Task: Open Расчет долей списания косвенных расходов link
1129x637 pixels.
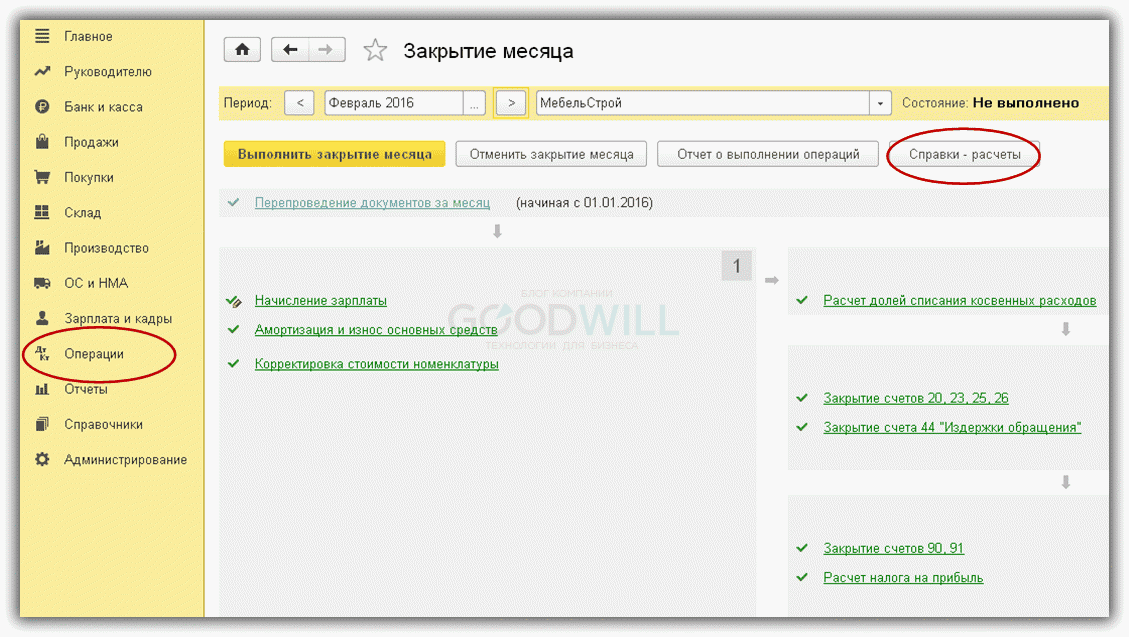Action: click(x=960, y=300)
